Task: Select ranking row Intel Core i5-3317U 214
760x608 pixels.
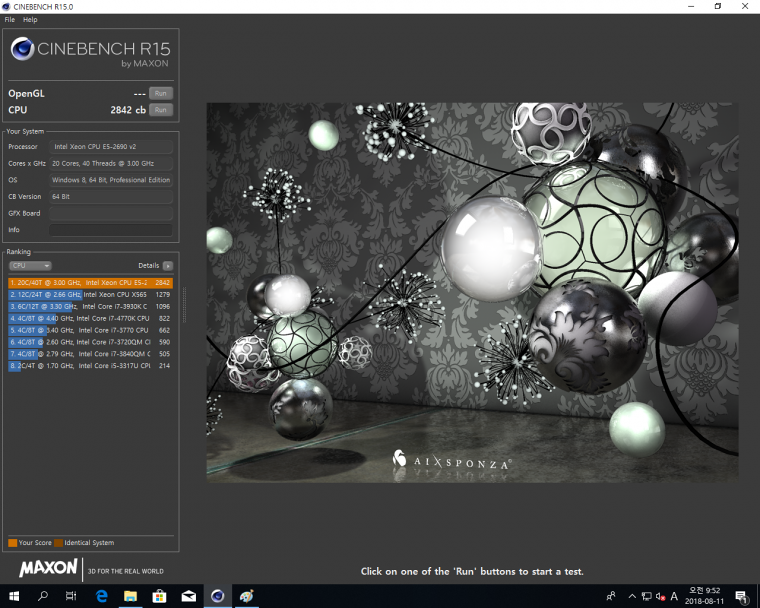Action: pos(90,366)
